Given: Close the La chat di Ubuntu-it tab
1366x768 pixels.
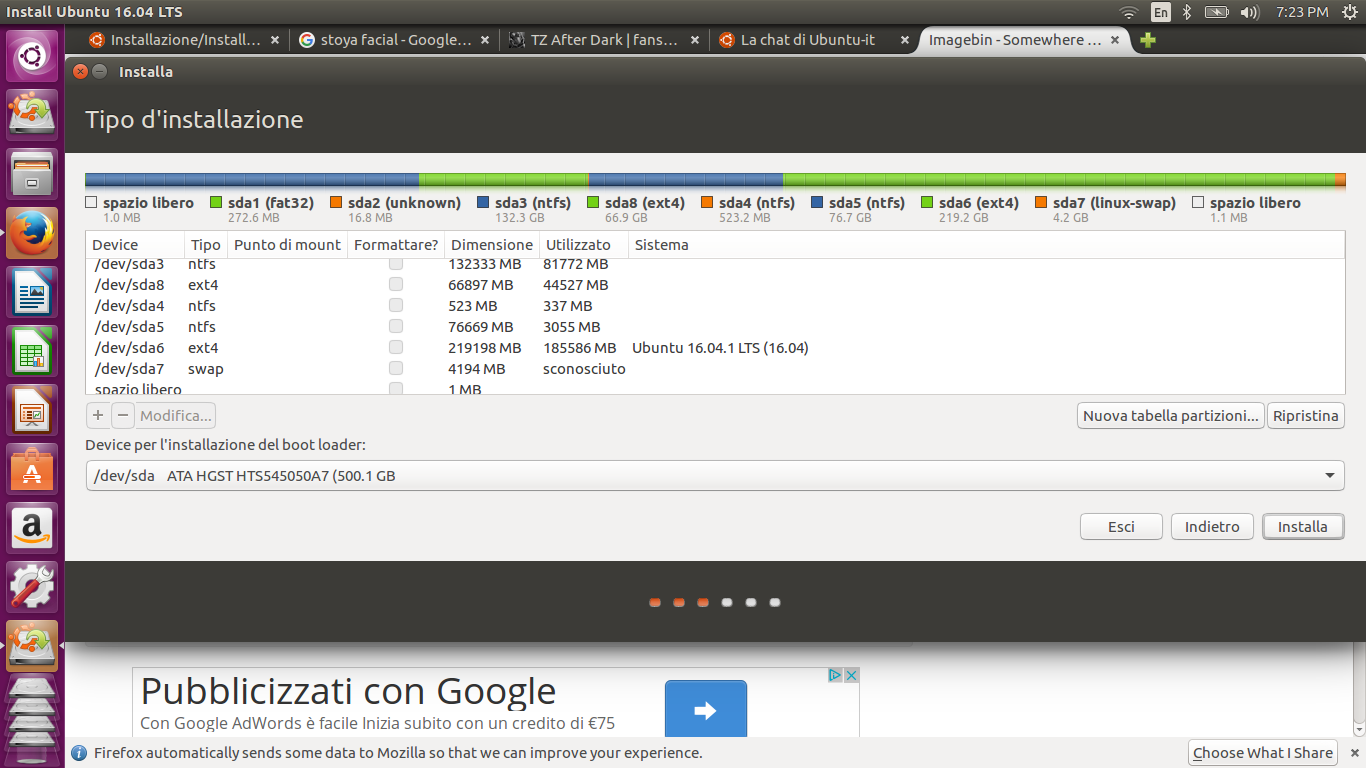Looking at the screenshot, I should point(905,40).
